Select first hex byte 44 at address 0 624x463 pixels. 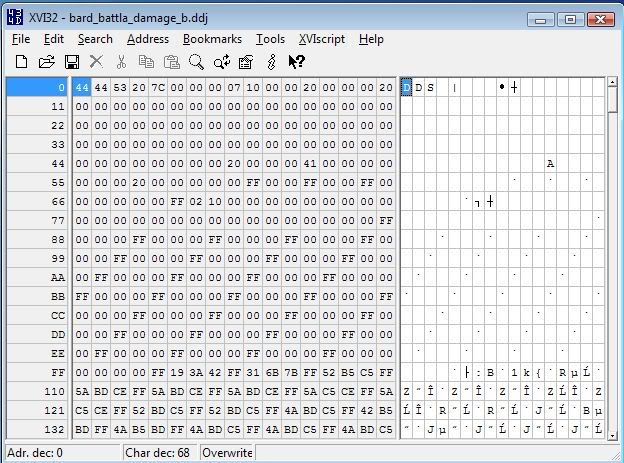82,87
